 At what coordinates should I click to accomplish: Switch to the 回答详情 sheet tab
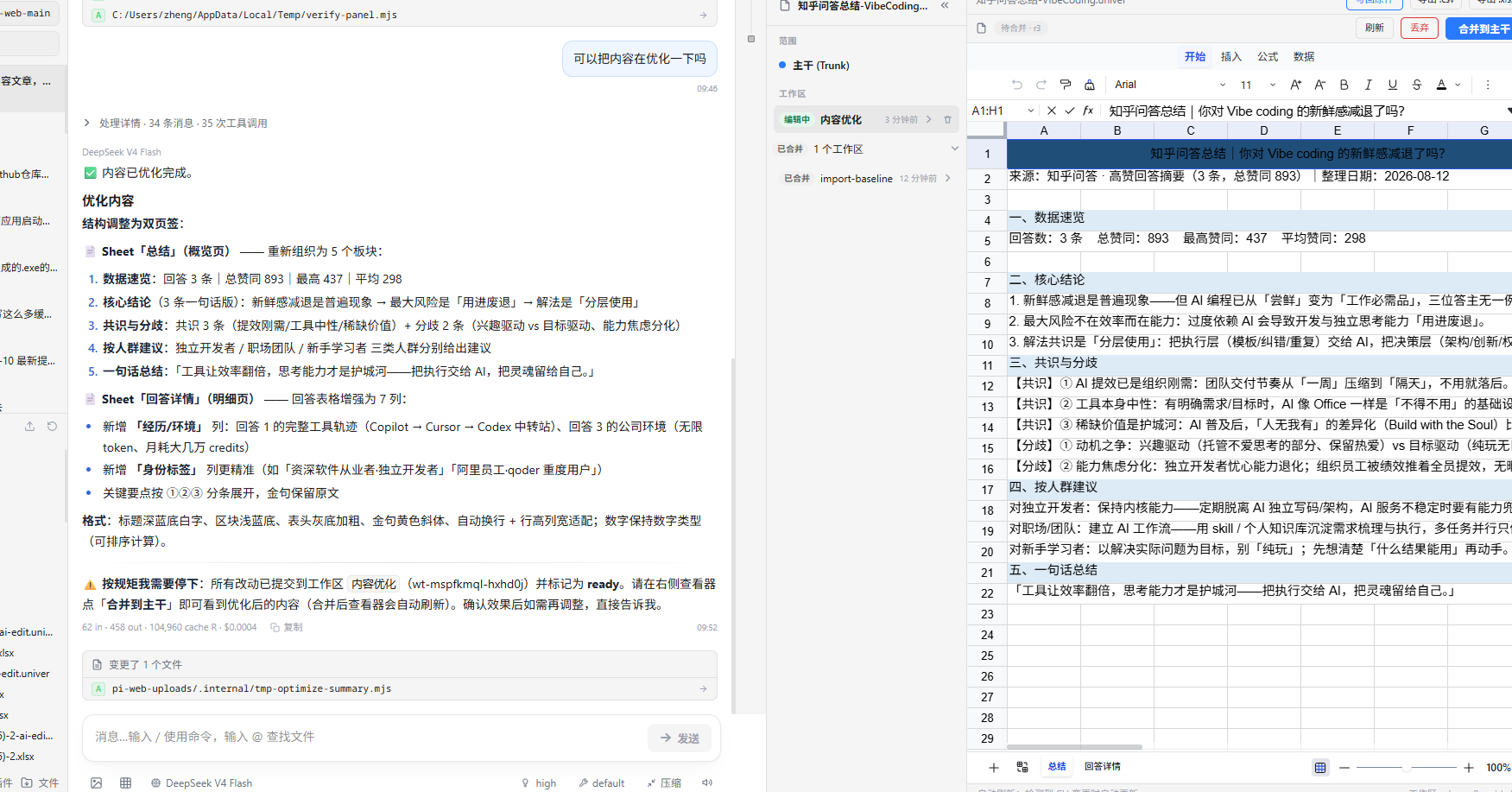click(1103, 767)
